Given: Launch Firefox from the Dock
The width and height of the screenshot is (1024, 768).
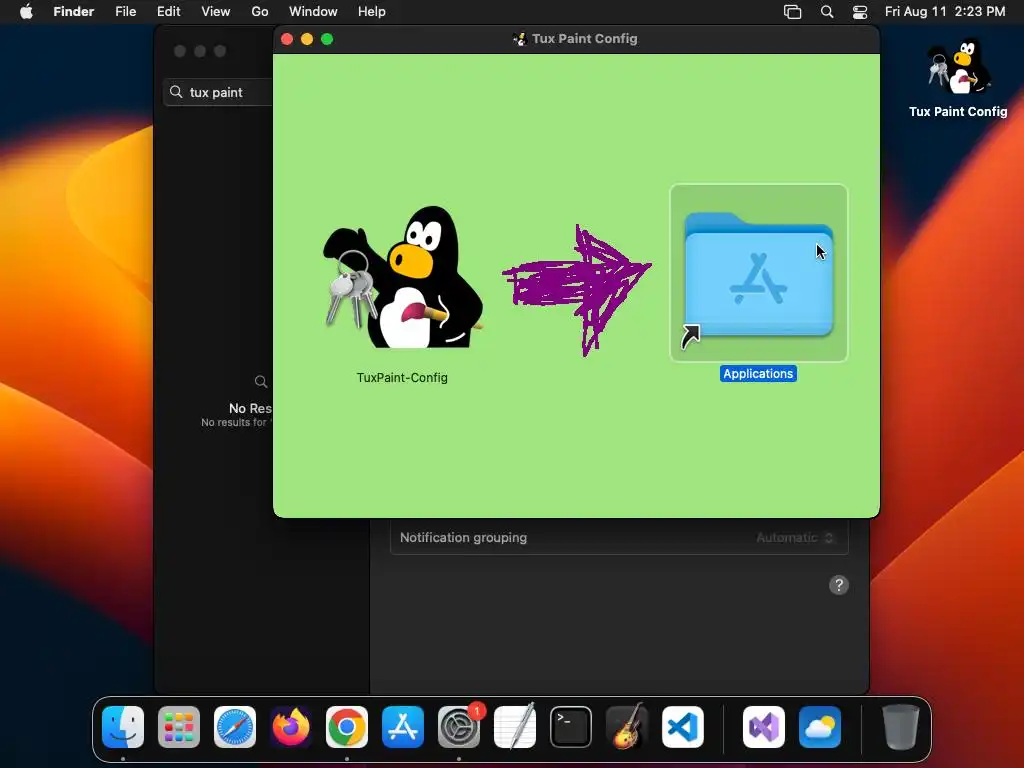Looking at the screenshot, I should pos(291,727).
